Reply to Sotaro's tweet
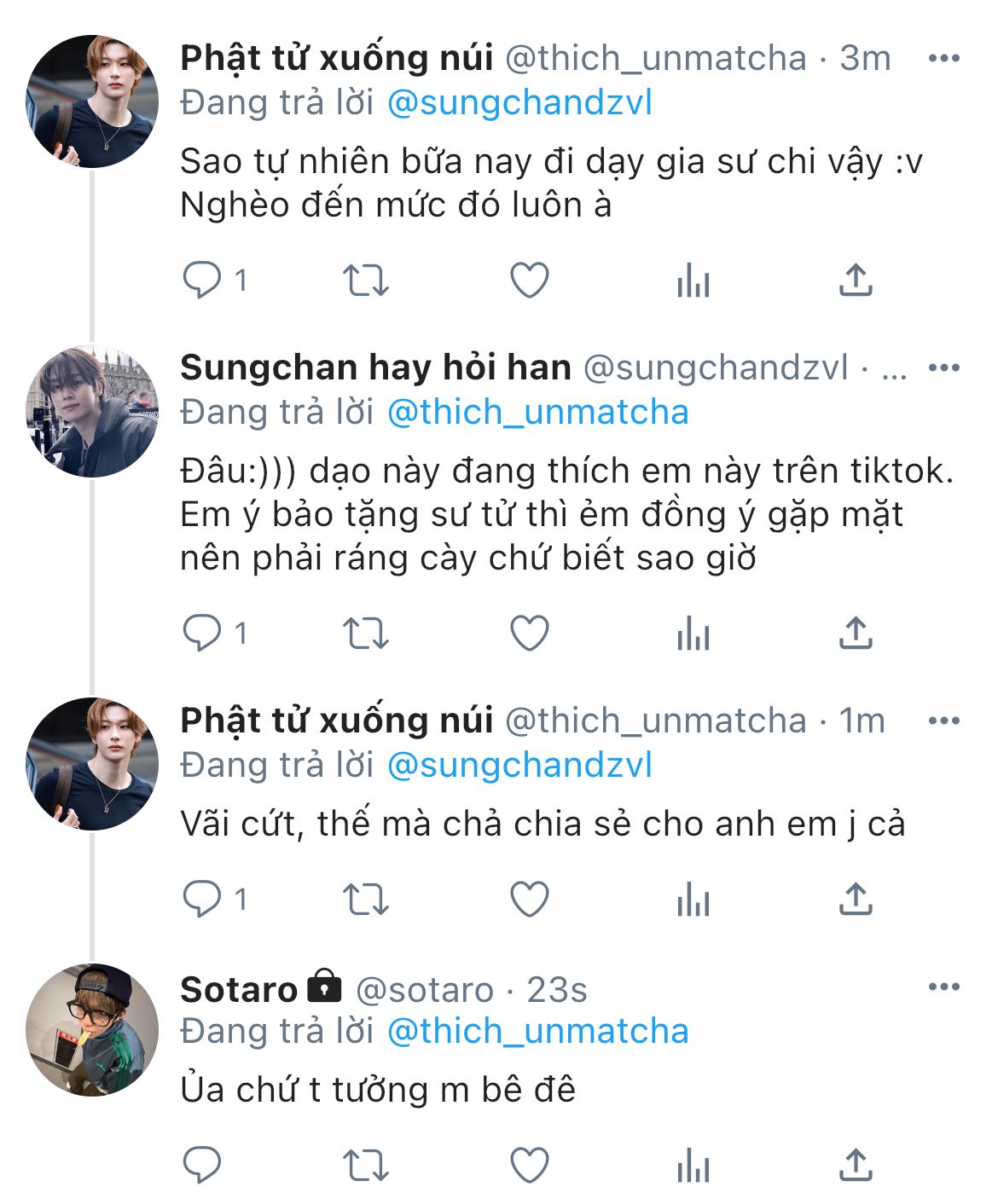This screenshot has height=1204, width=998. pyautogui.click(x=202, y=1166)
